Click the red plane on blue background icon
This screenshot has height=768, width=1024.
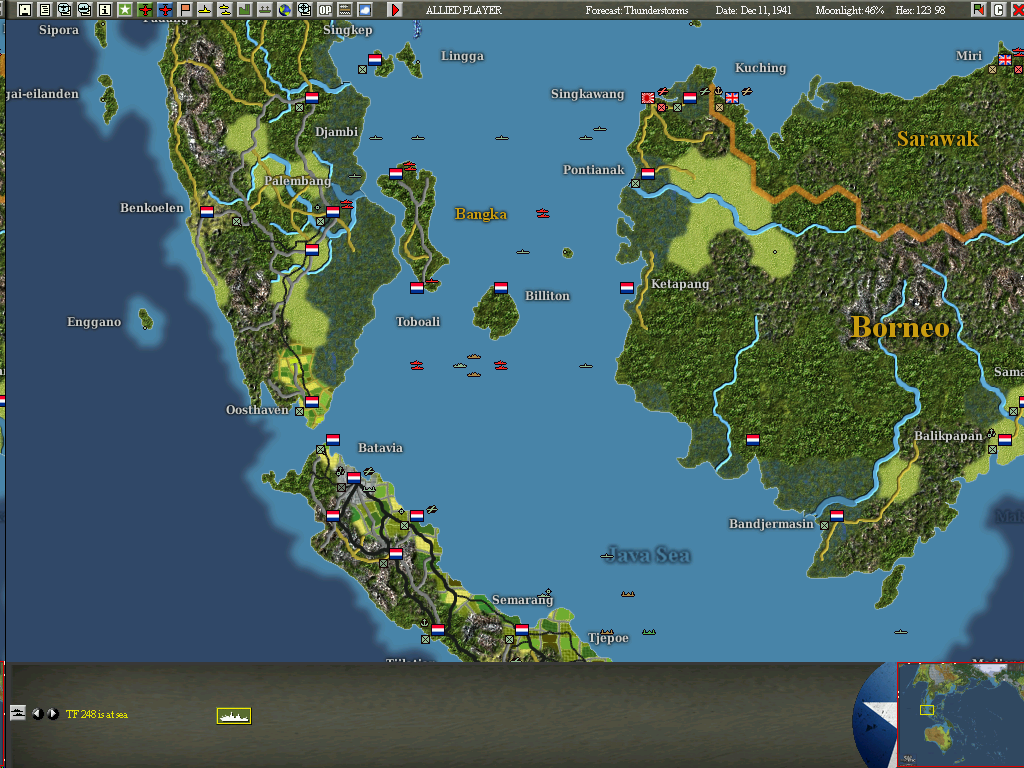point(165,10)
